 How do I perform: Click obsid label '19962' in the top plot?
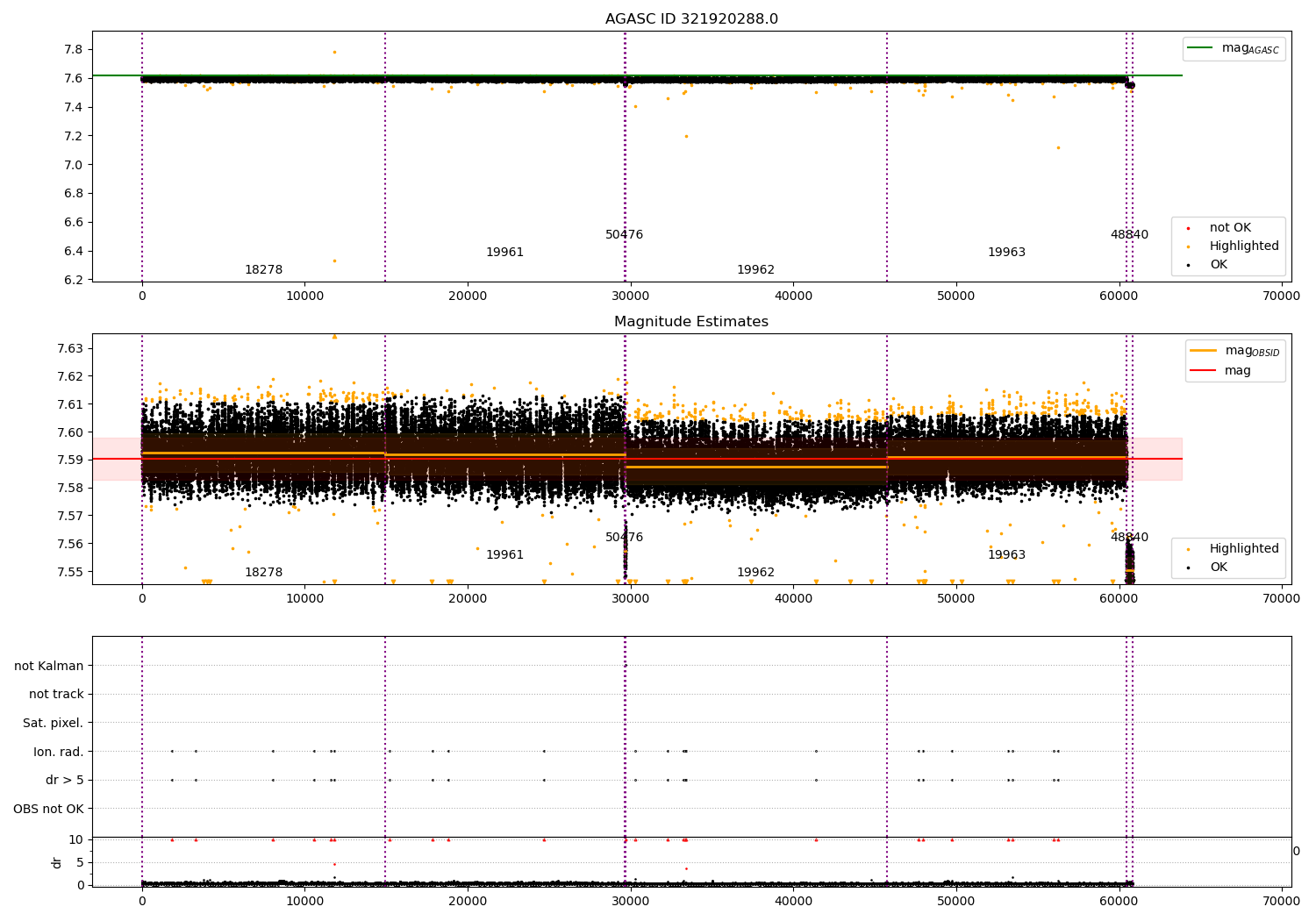point(755,270)
